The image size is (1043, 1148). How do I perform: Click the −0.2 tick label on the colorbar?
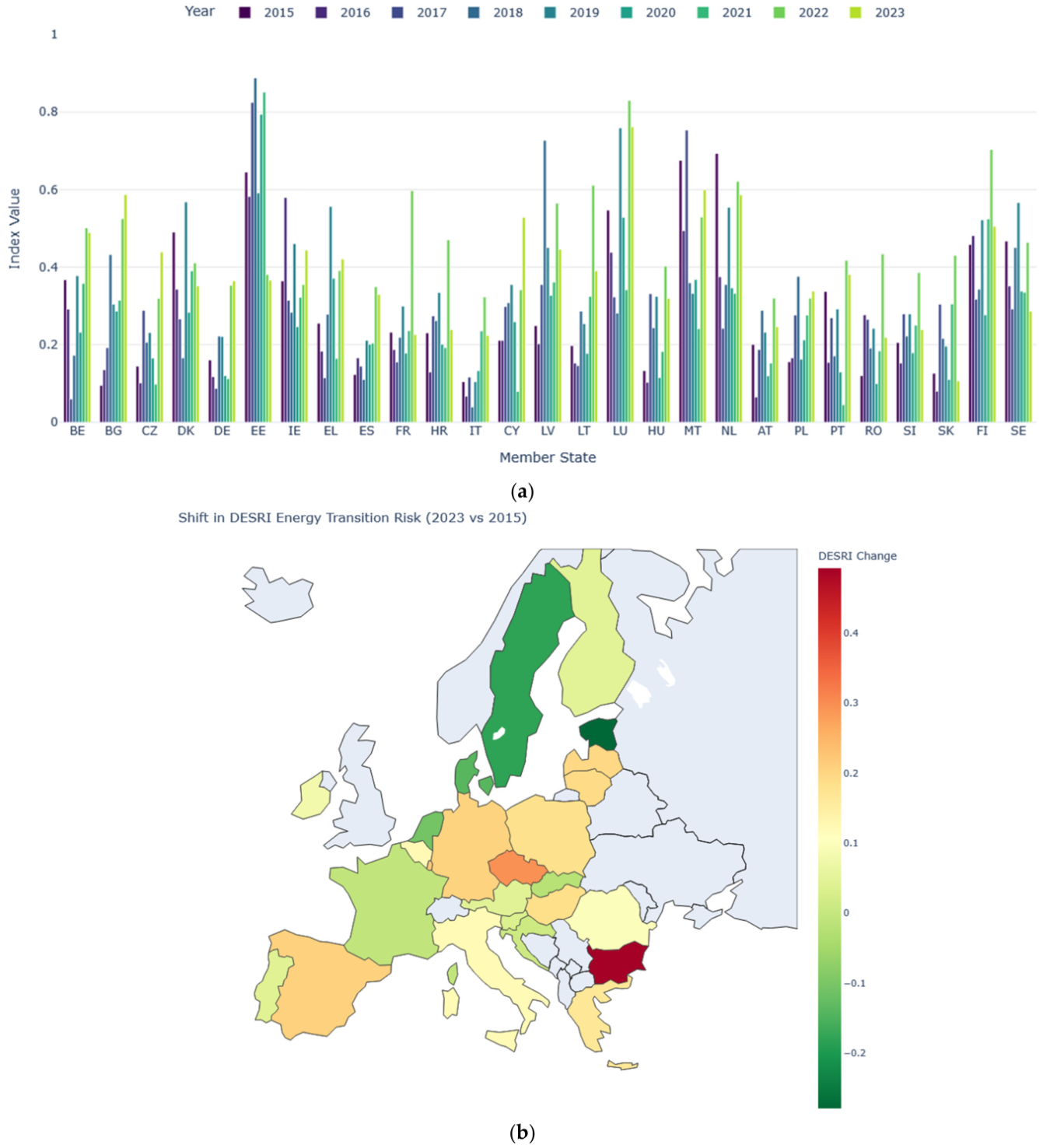point(855,1053)
